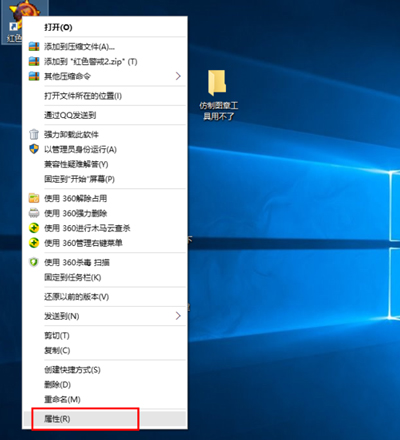Choose 添加到 "红色警戒2.zip"(T) entry
The width and height of the screenshot is (400, 440).
(x=104, y=61)
